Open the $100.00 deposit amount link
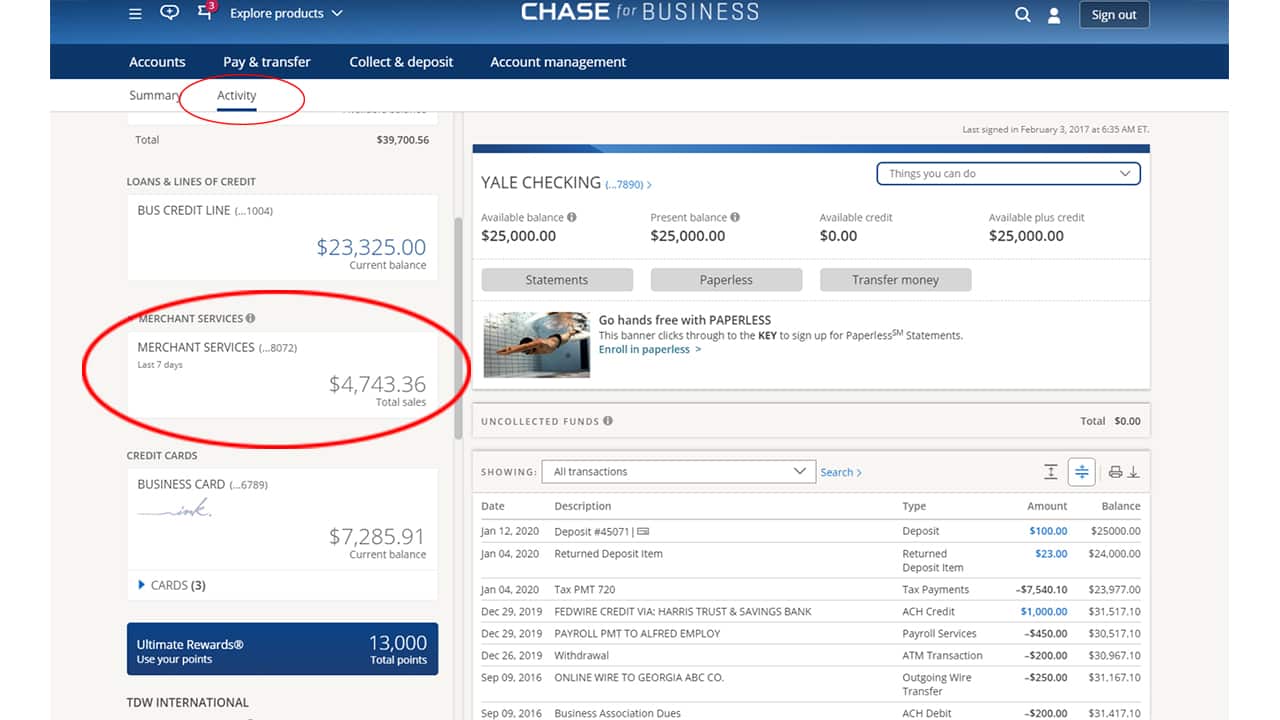The width and height of the screenshot is (1280, 720). tap(1048, 531)
